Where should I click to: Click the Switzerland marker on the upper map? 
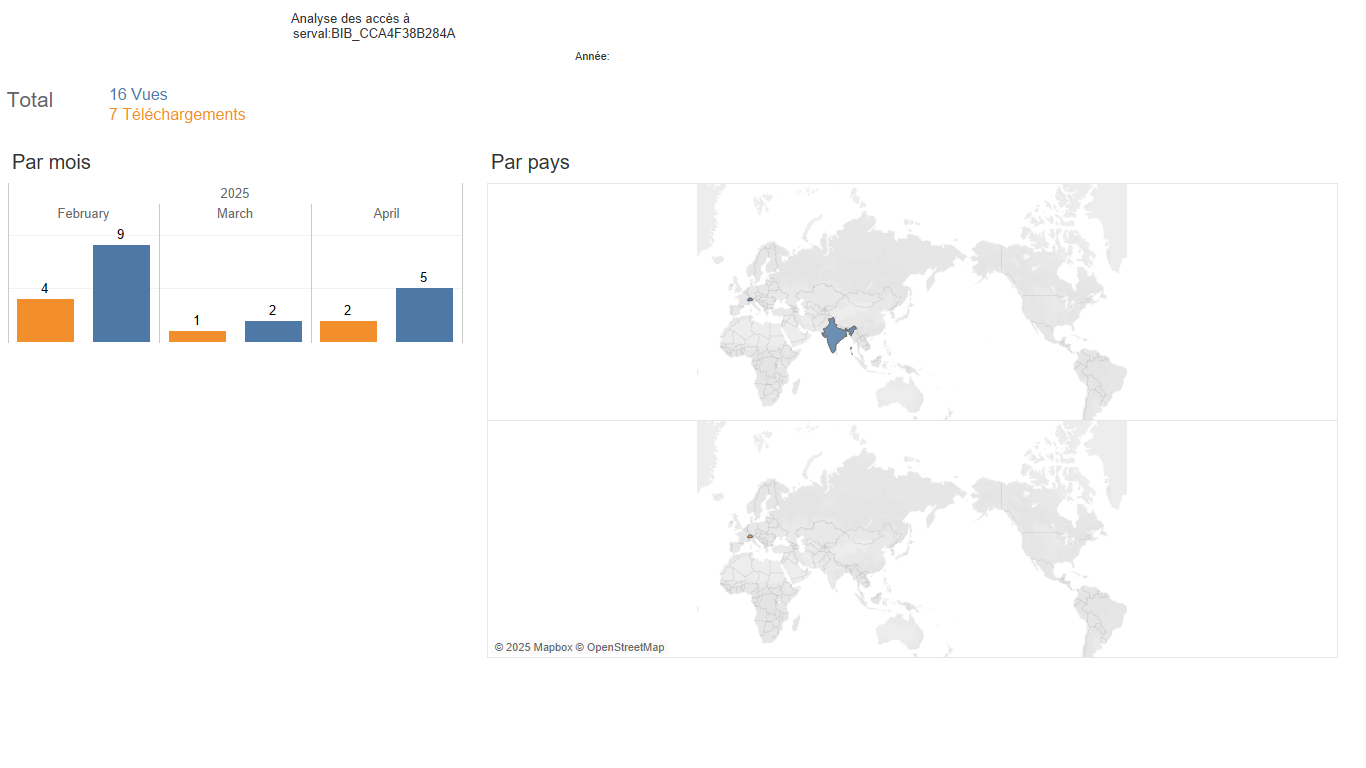coord(749,299)
